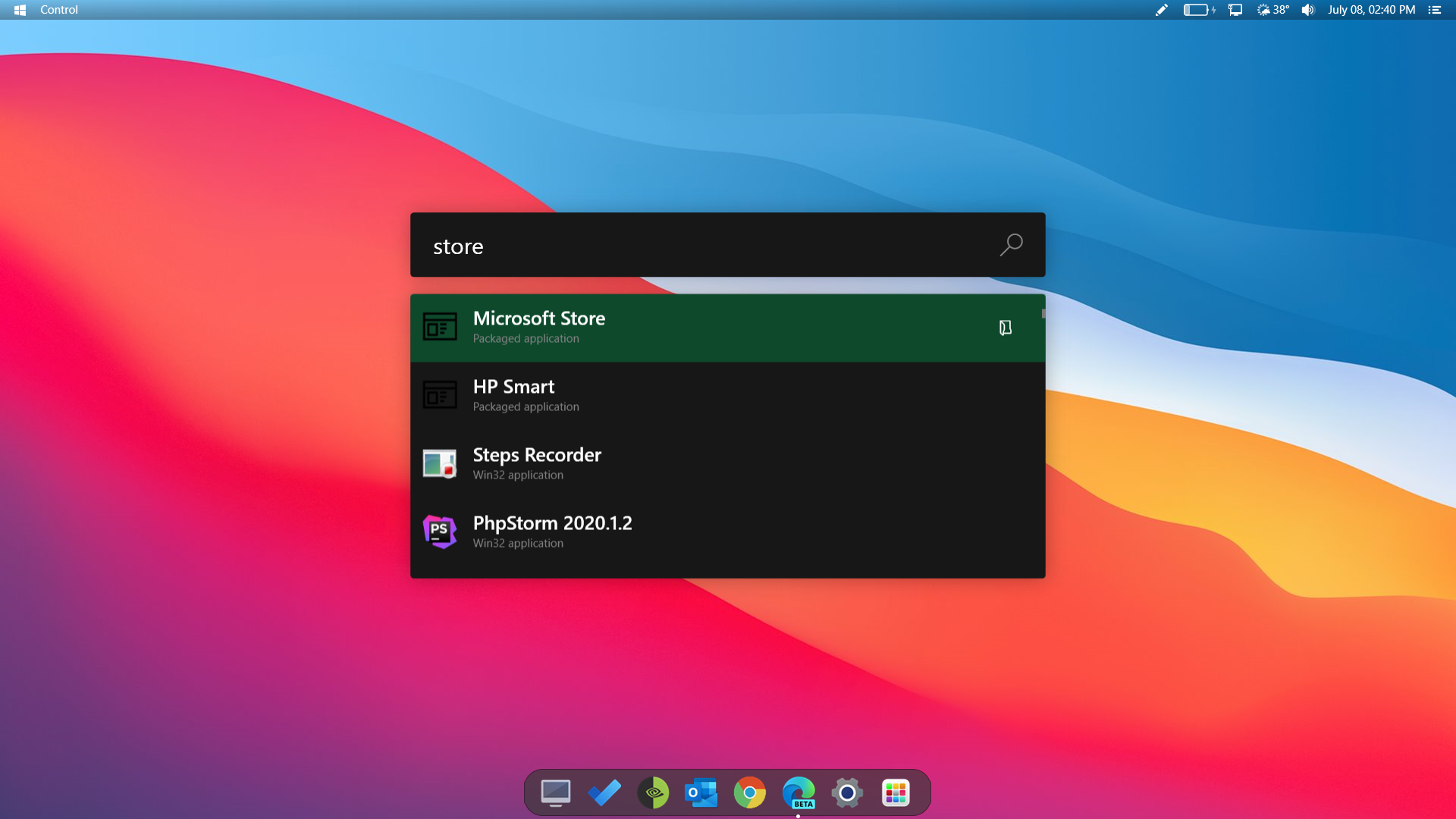Open the Windows start logo menu

pyautogui.click(x=20, y=10)
